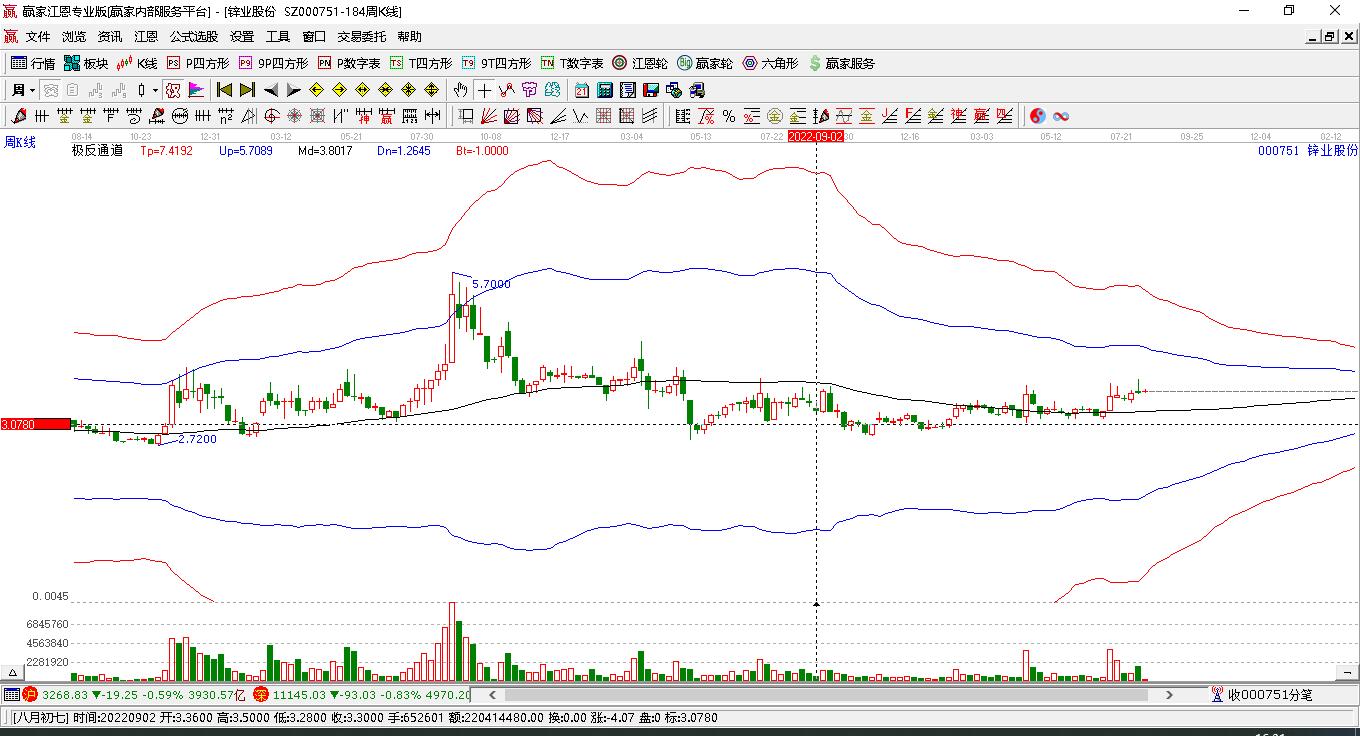Open the 浏览 menu

point(74,37)
